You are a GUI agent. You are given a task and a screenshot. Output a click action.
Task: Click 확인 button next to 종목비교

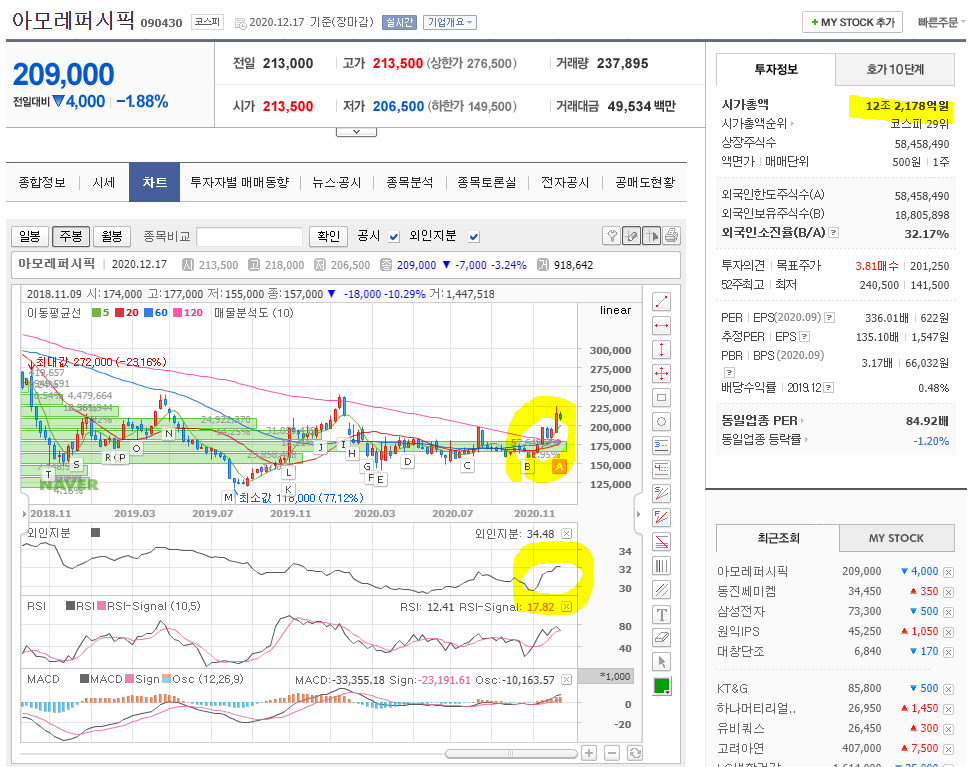[328, 236]
